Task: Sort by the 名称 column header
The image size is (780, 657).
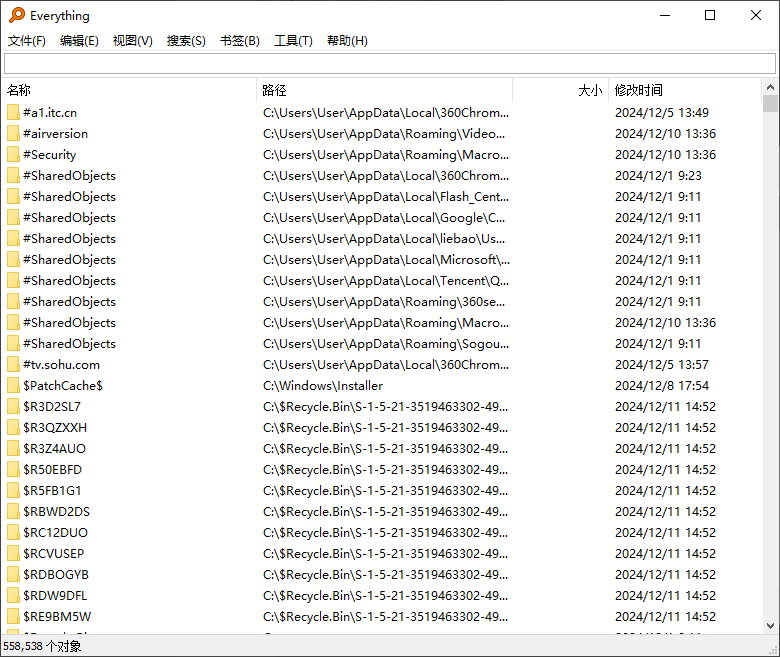Action: pyautogui.click(x=129, y=90)
